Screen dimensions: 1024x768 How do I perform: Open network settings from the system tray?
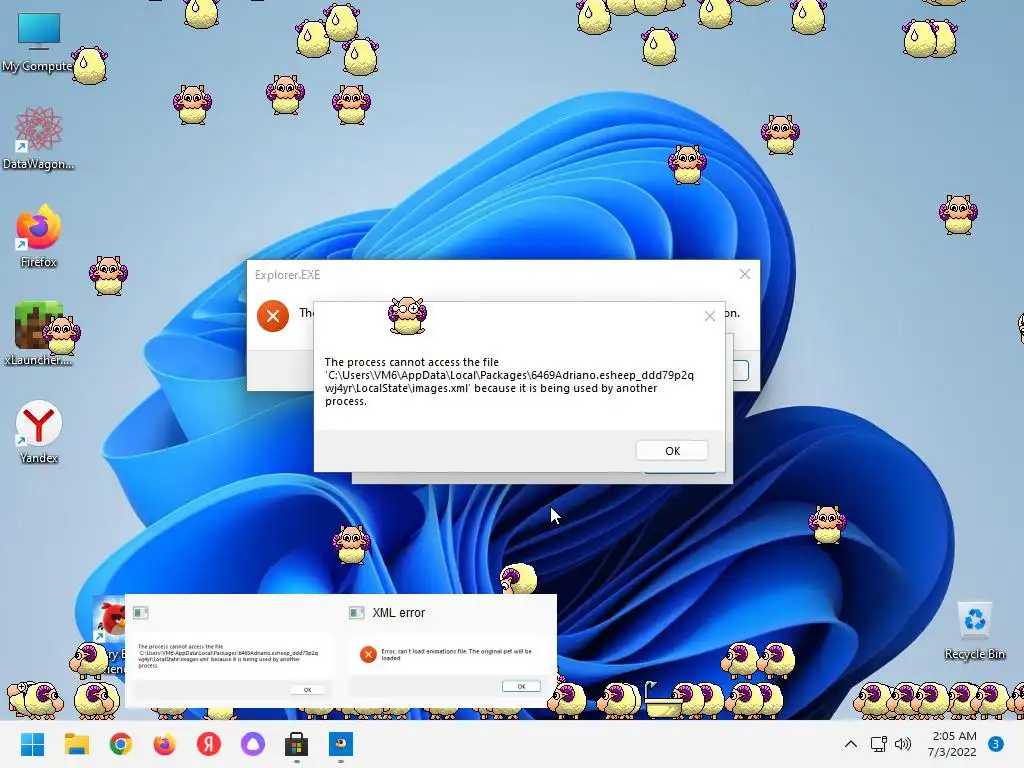(878, 744)
